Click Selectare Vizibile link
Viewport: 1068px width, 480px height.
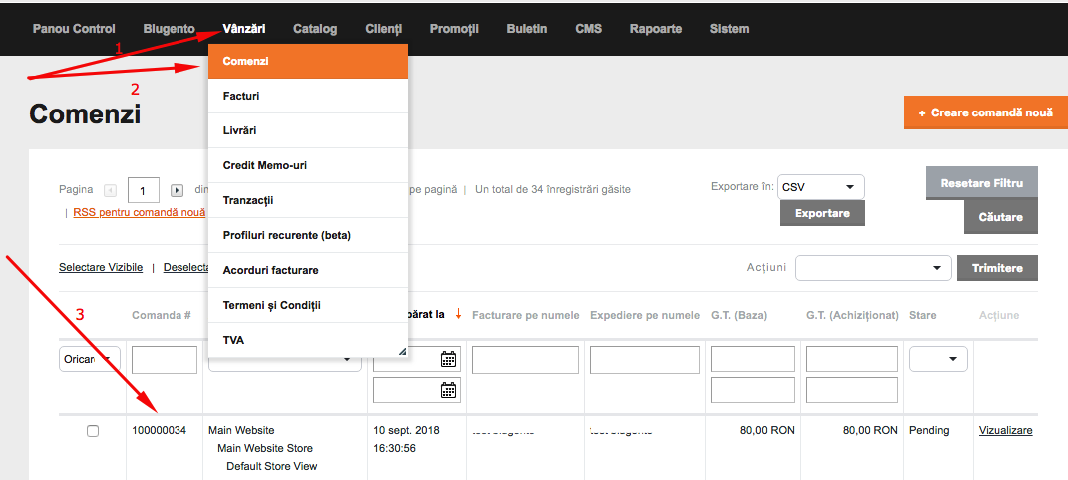[101, 268]
